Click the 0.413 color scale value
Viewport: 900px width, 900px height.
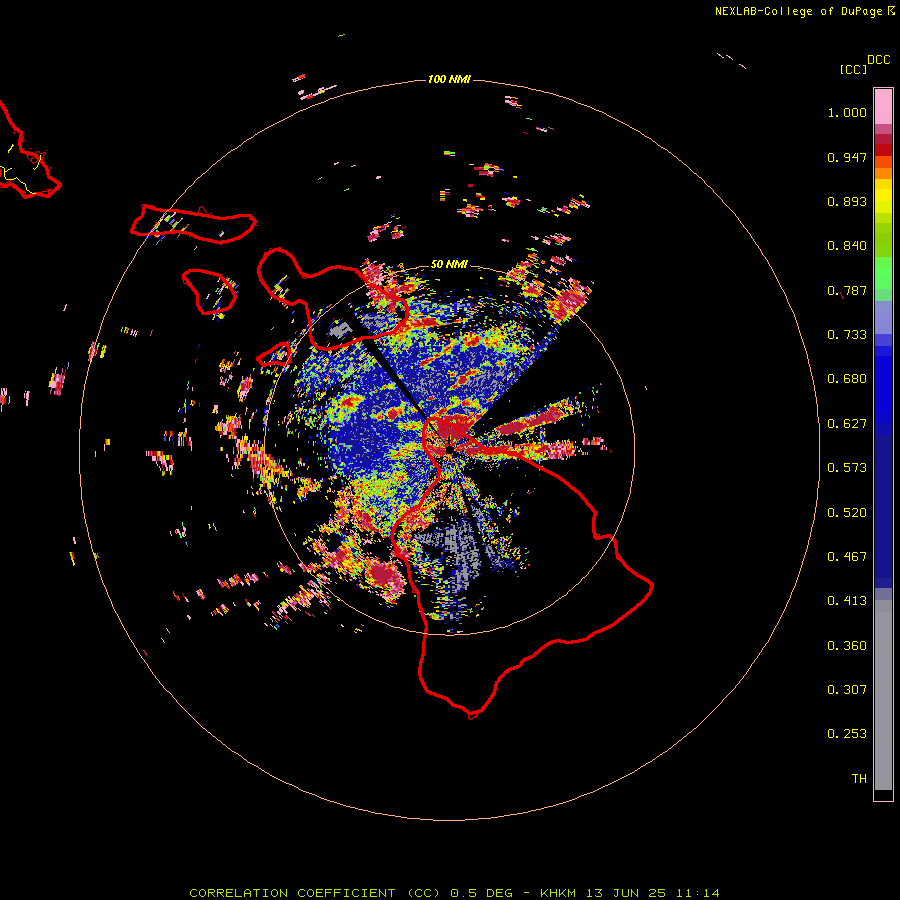pyautogui.click(x=847, y=601)
